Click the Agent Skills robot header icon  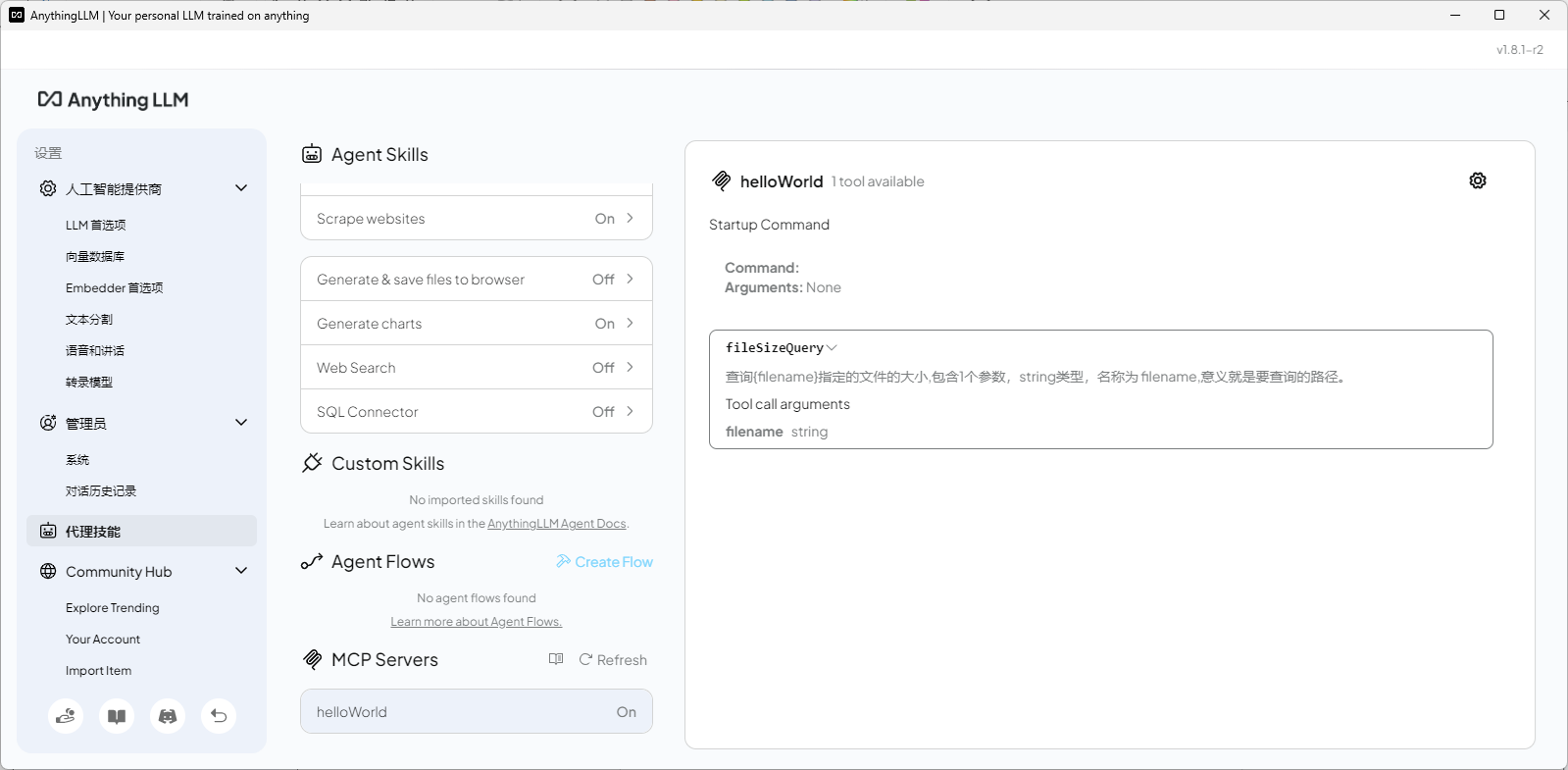pos(312,154)
